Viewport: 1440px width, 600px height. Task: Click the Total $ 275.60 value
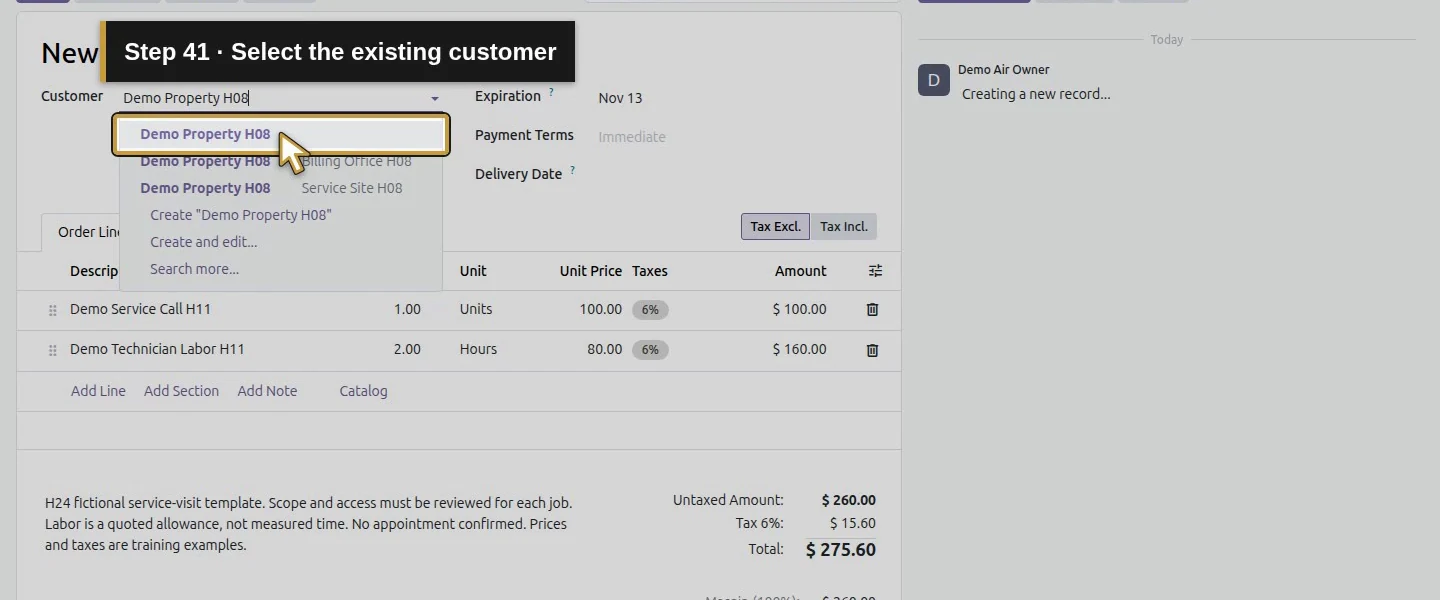(x=841, y=549)
